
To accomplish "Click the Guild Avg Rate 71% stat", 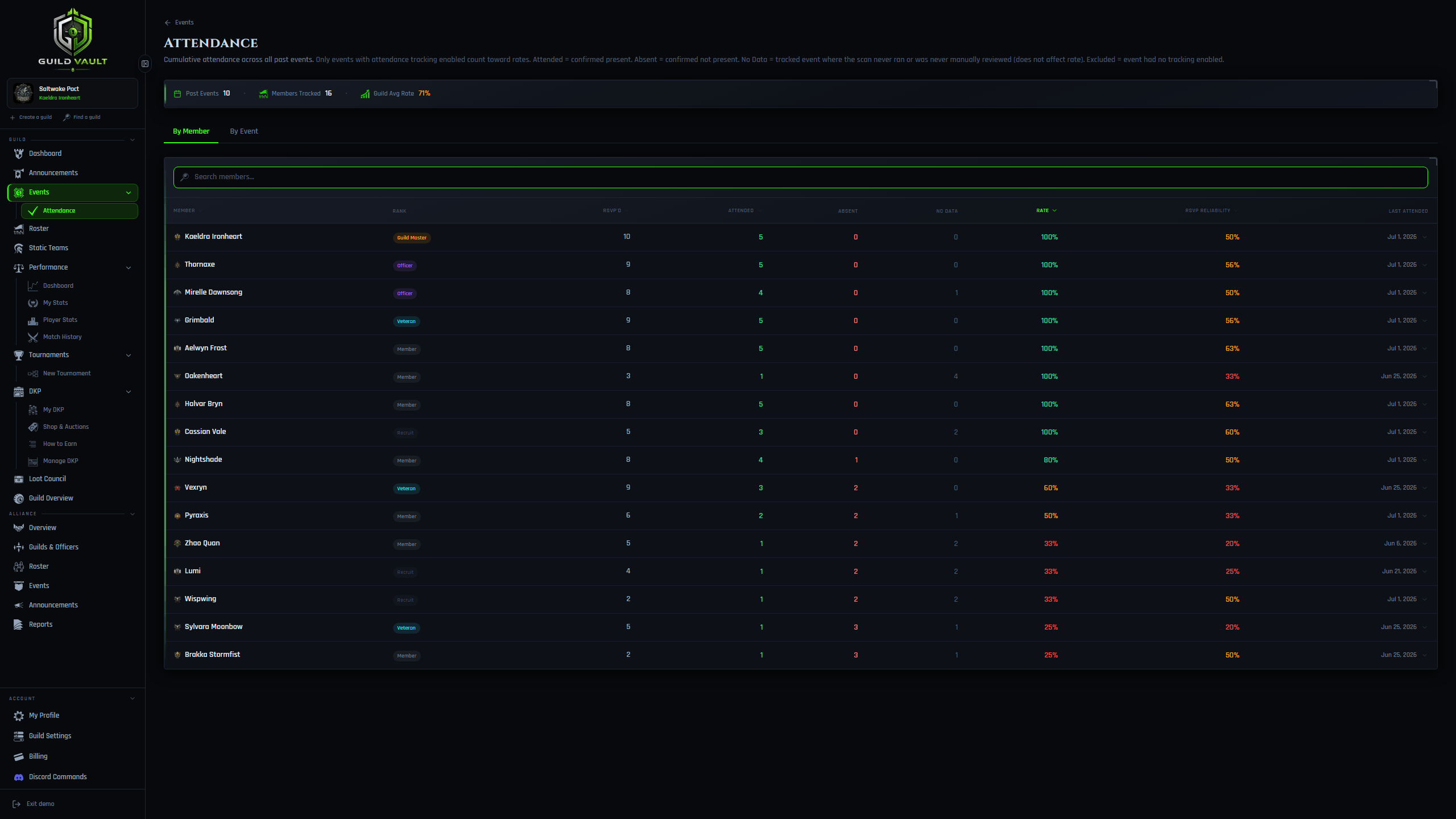I will click(x=395, y=94).
